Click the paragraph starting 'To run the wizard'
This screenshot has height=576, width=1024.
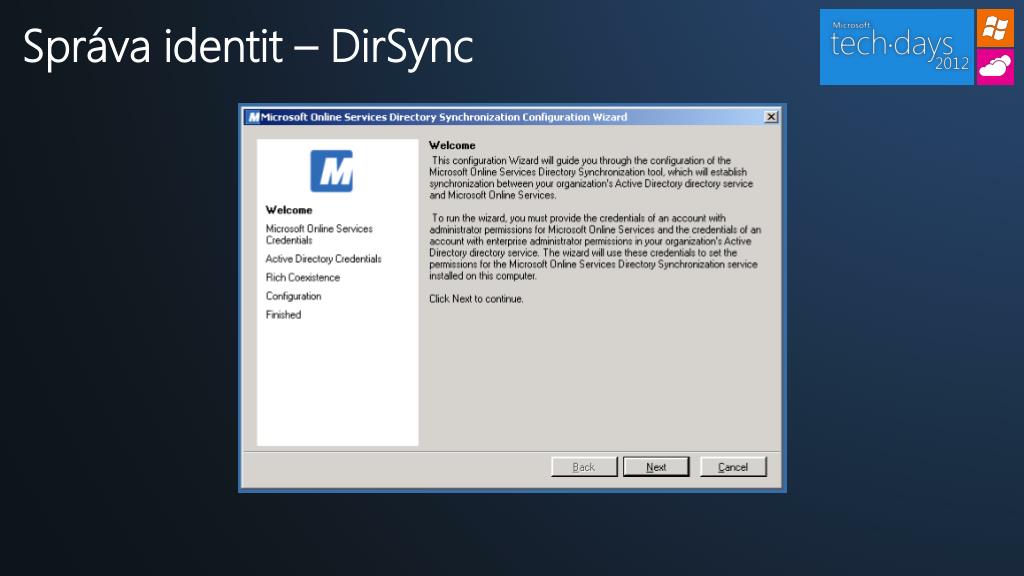pos(595,247)
